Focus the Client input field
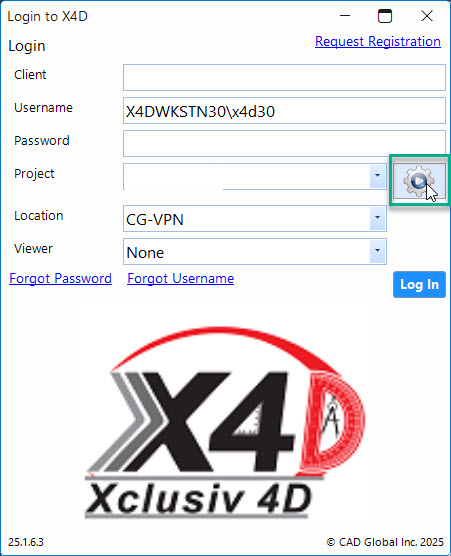This screenshot has height=556, width=451. [x=284, y=77]
